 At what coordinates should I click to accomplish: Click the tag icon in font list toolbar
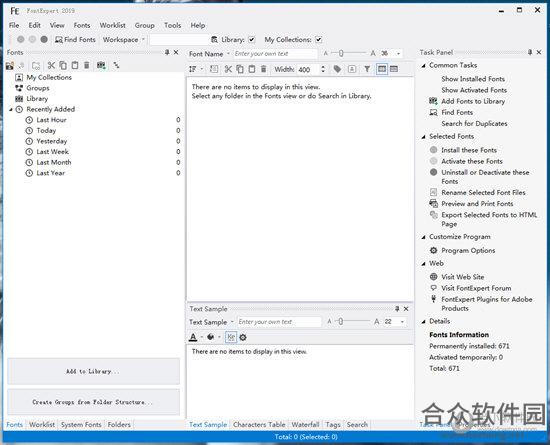point(337,69)
